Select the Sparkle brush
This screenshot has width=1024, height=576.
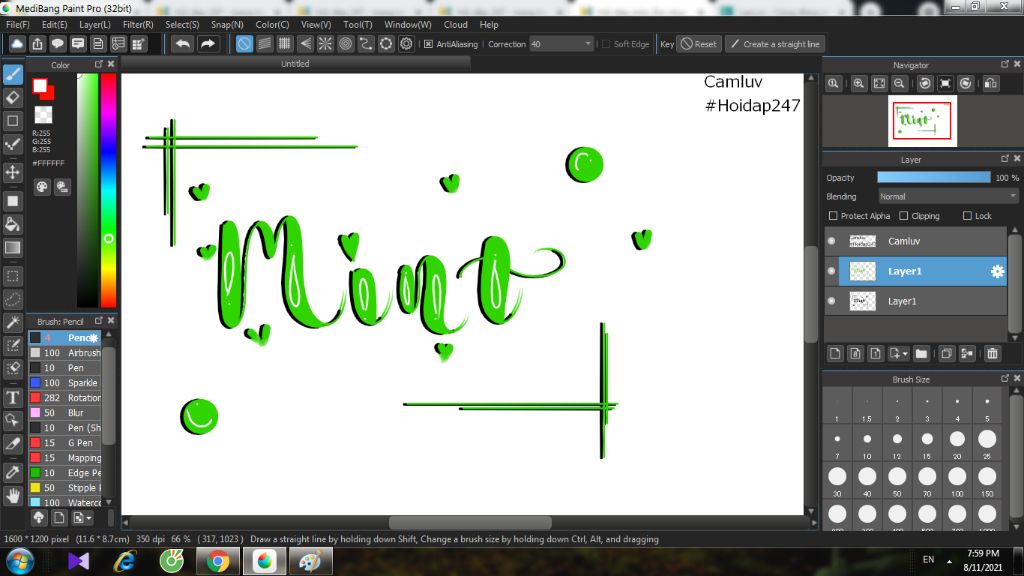pos(65,383)
